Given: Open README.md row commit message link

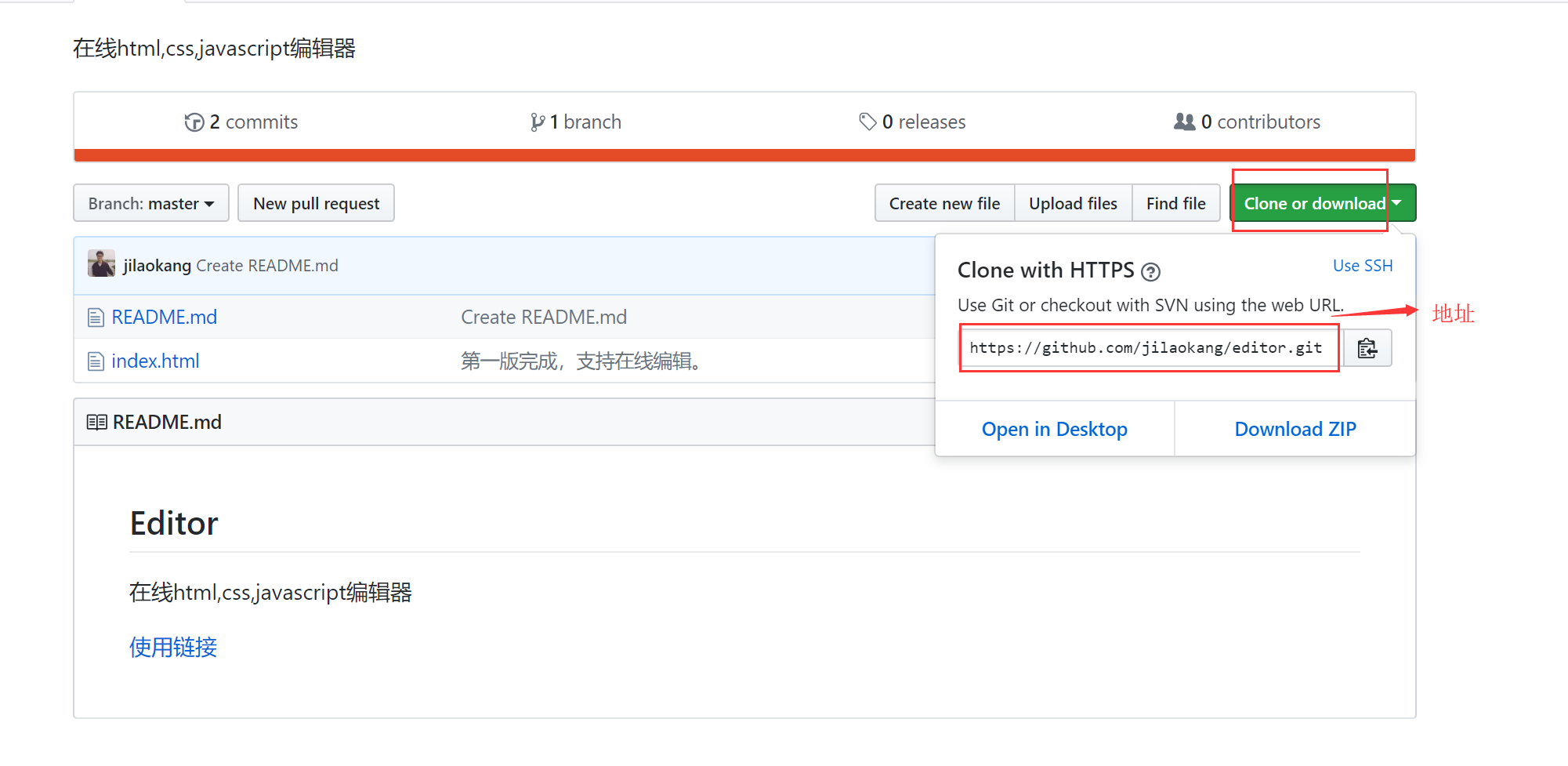Looking at the screenshot, I should click(x=544, y=317).
